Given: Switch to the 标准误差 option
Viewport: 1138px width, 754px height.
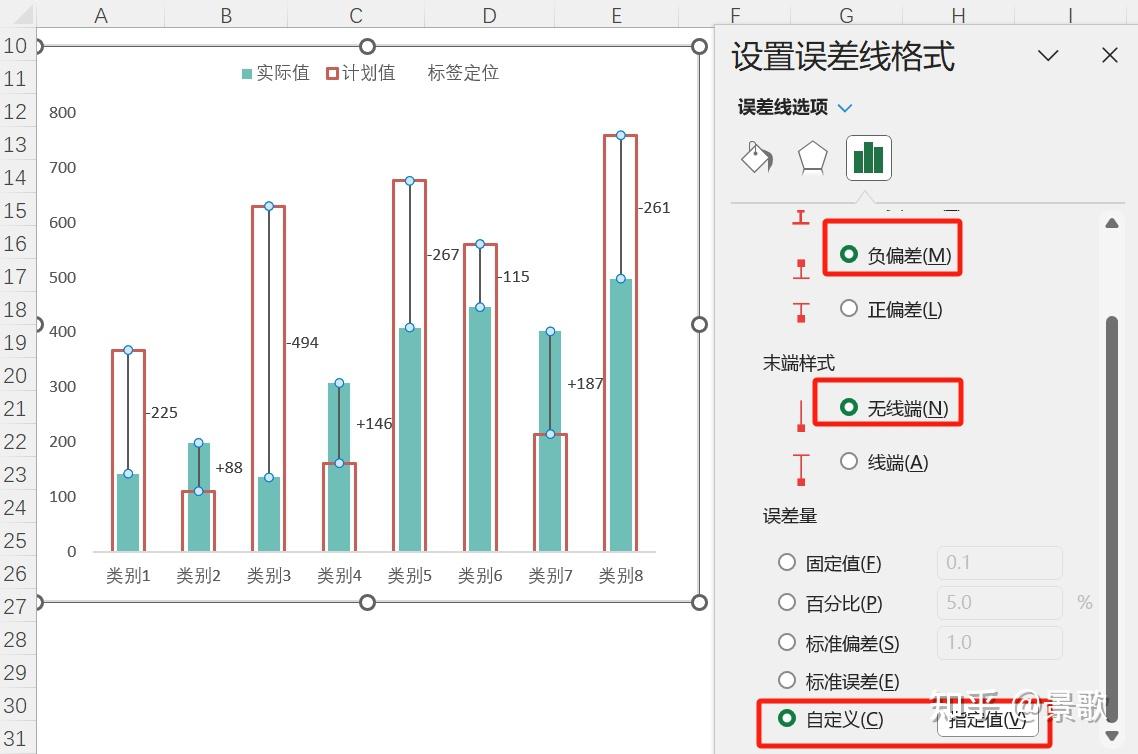Looking at the screenshot, I should [x=787, y=681].
